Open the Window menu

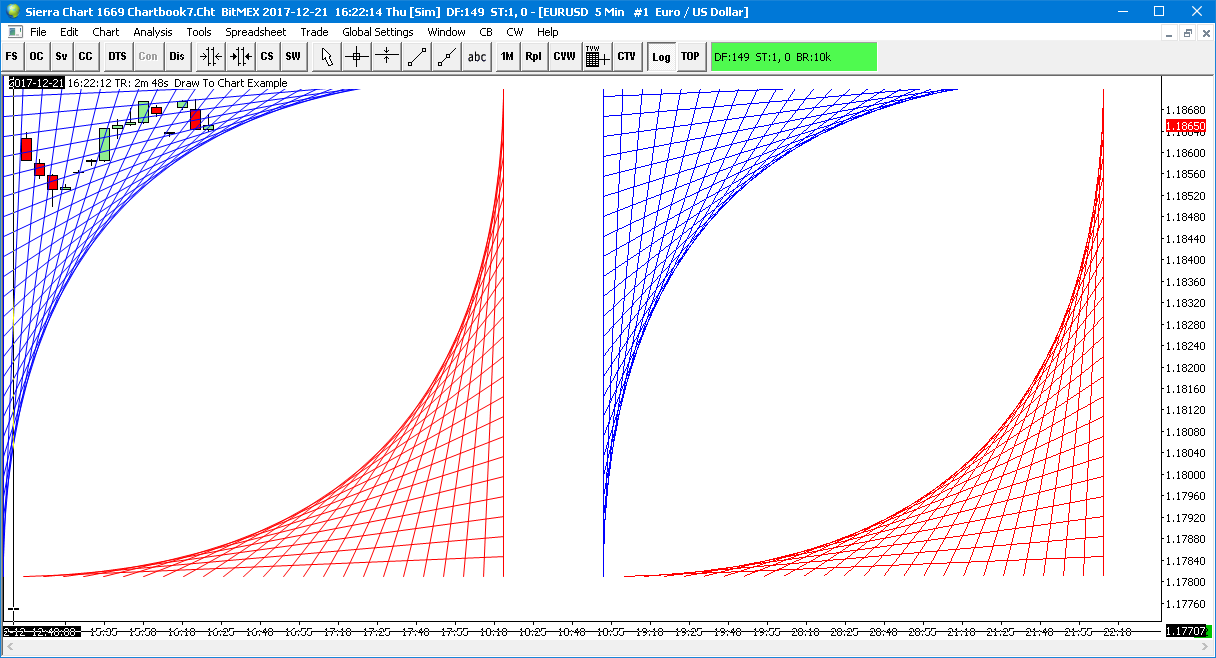click(x=447, y=32)
